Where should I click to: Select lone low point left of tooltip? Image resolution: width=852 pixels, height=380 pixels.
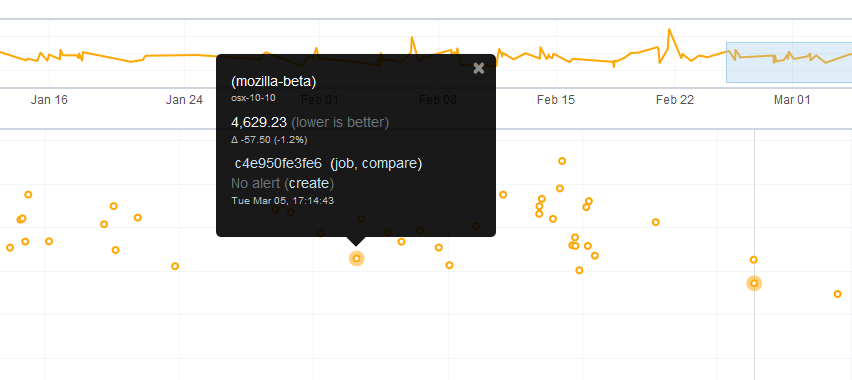tap(175, 266)
